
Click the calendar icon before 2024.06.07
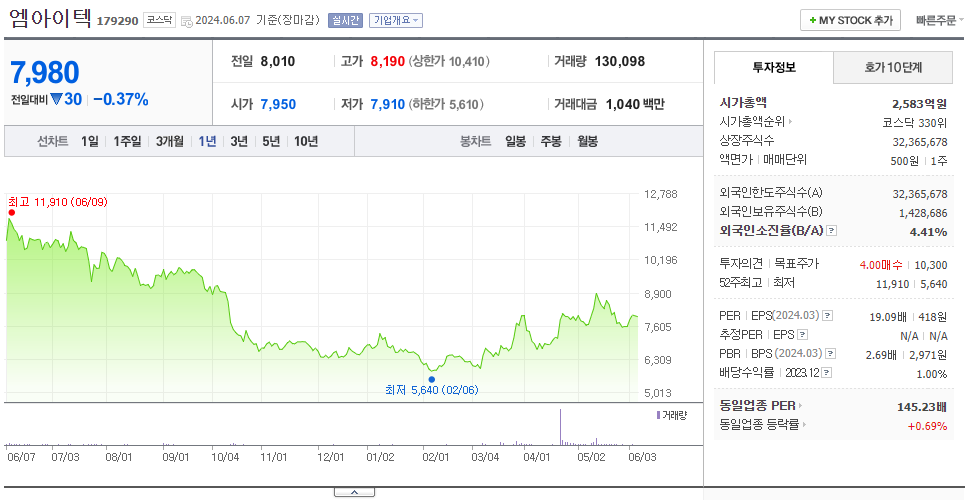click(187, 22)
